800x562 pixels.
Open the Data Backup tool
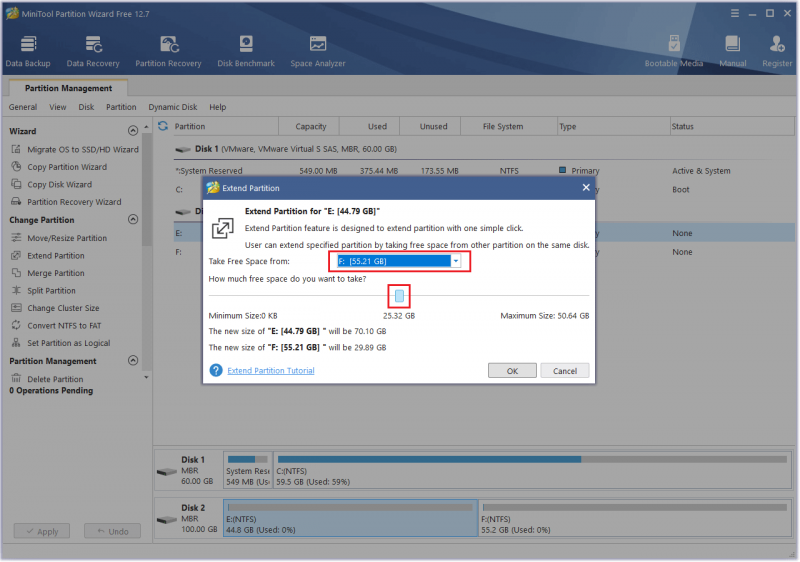(x=28, y=51)
